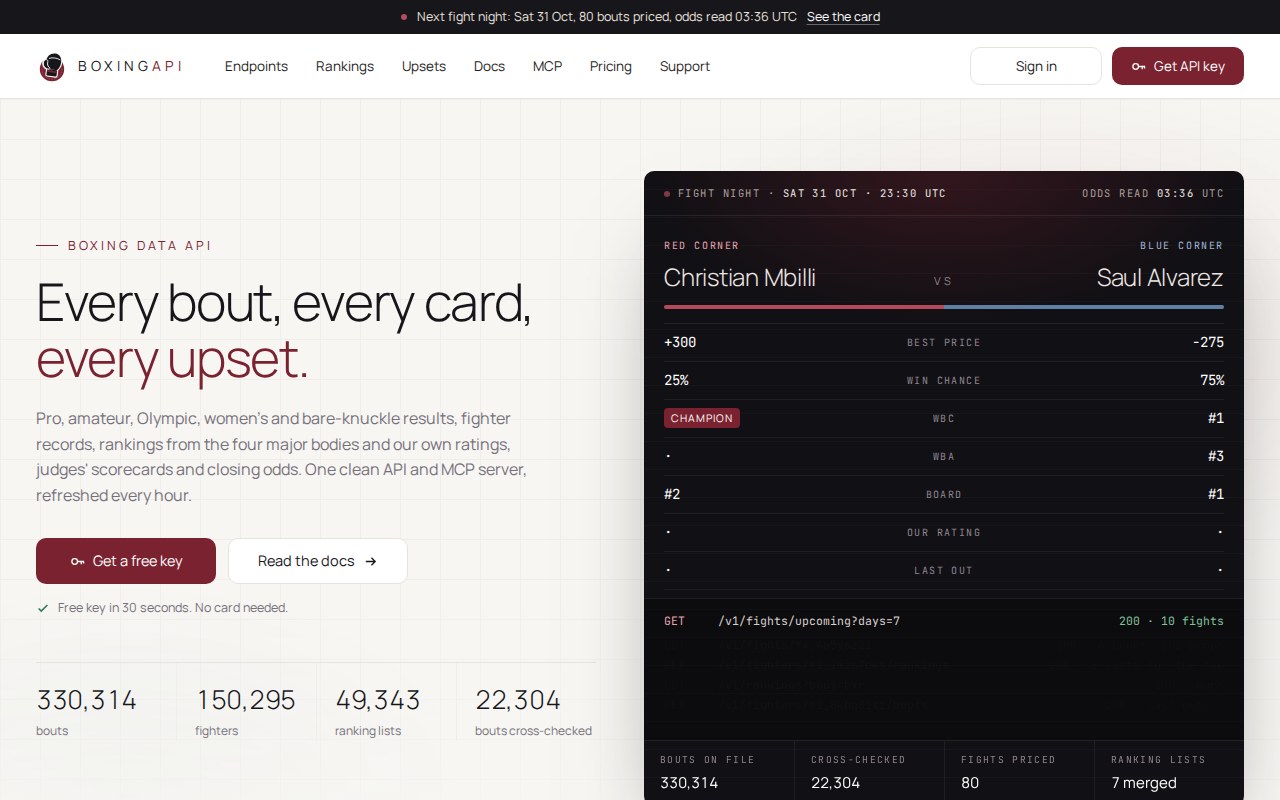This screenshot has height=800, width=1280.
Task: Open the MCP nav link
Action: (x=547, y=66)
